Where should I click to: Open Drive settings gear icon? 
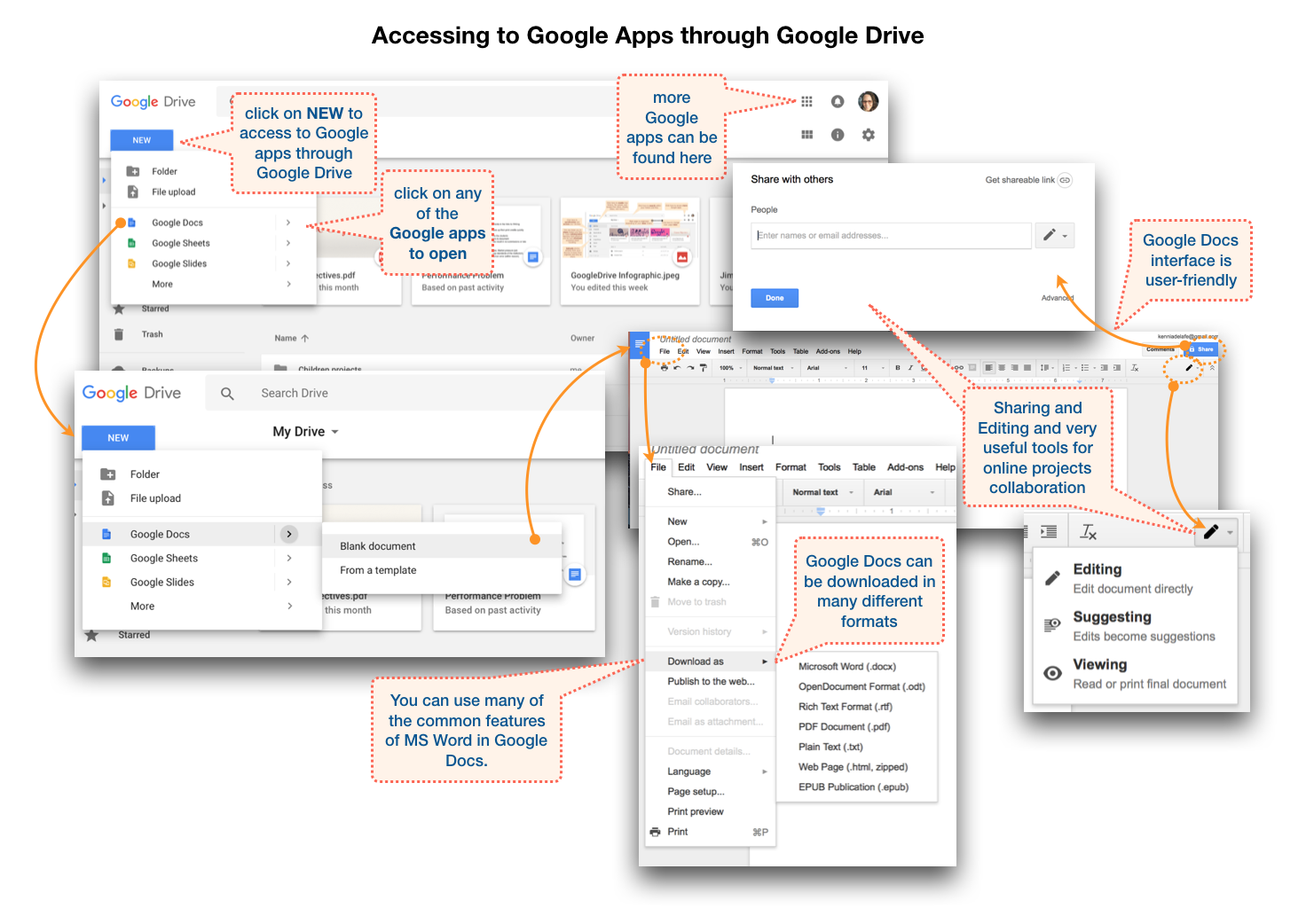point(868,135)
